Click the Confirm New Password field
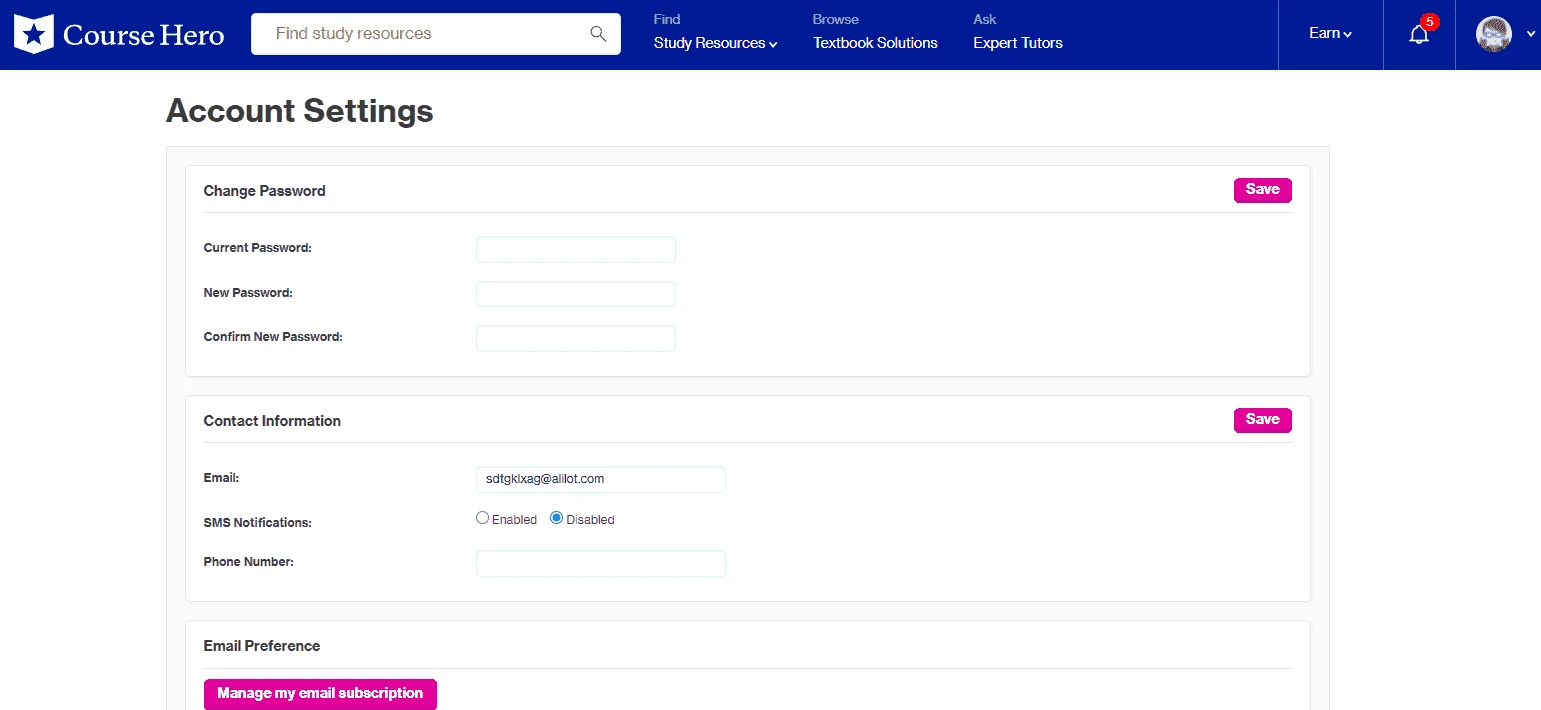 pos(576,338)
